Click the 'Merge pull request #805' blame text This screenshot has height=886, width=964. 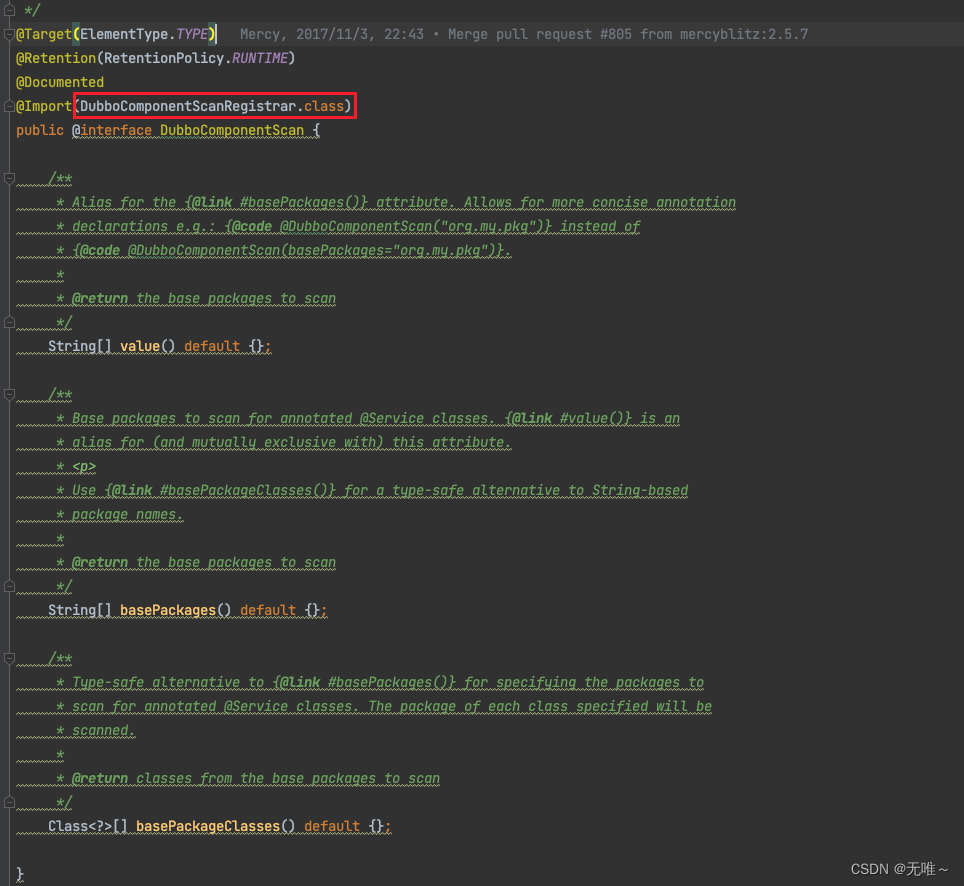point(540,34)
